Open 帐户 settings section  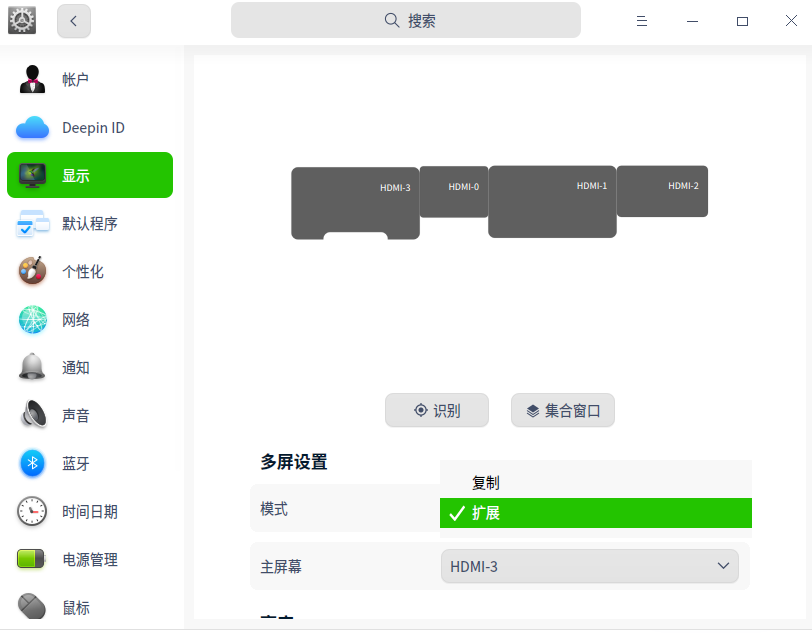pyautogui.click(x=90, y=79)
